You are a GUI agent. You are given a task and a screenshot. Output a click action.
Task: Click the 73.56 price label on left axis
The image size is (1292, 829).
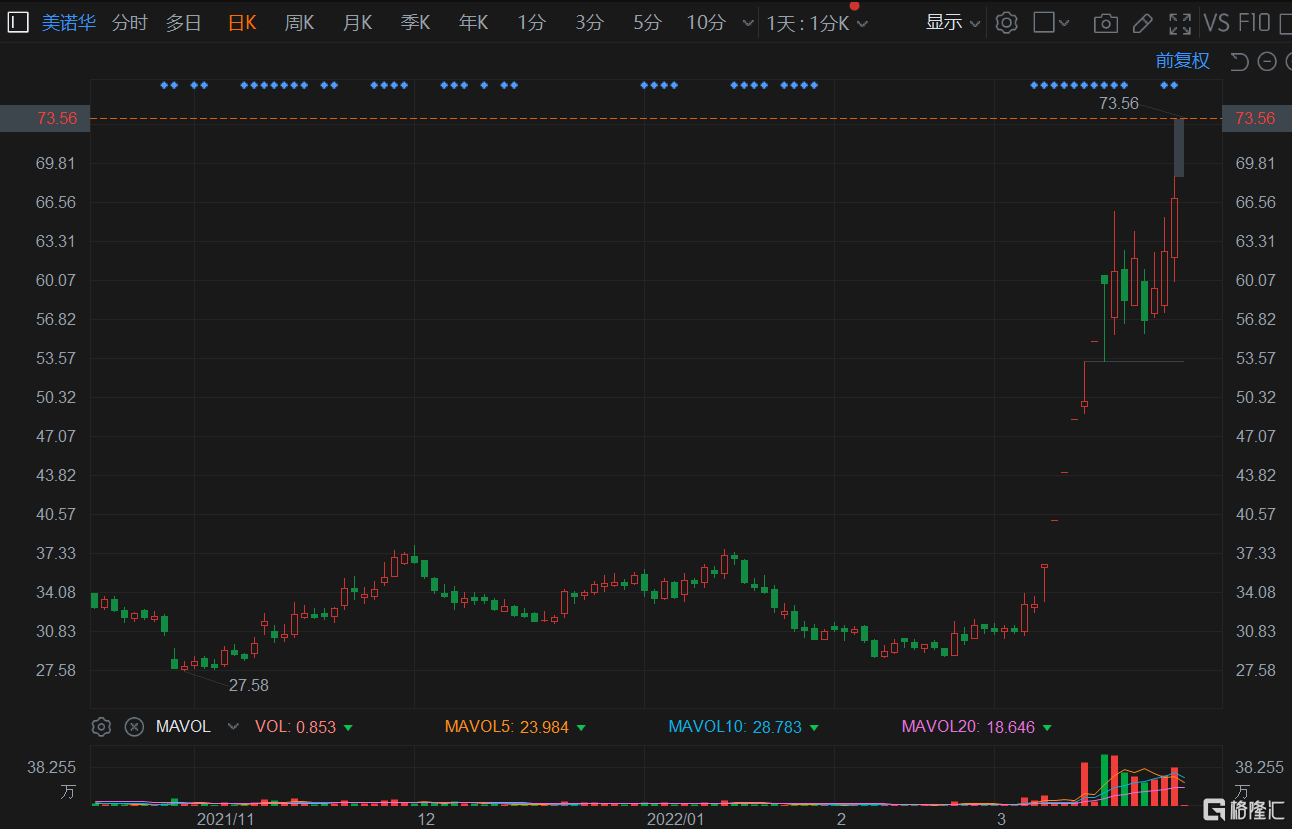pos(45,118)
